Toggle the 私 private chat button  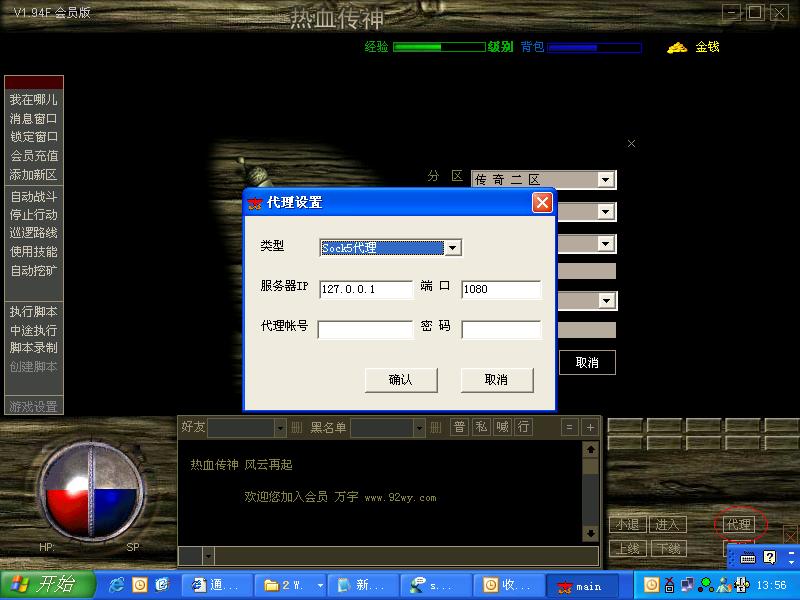[481, 427]
